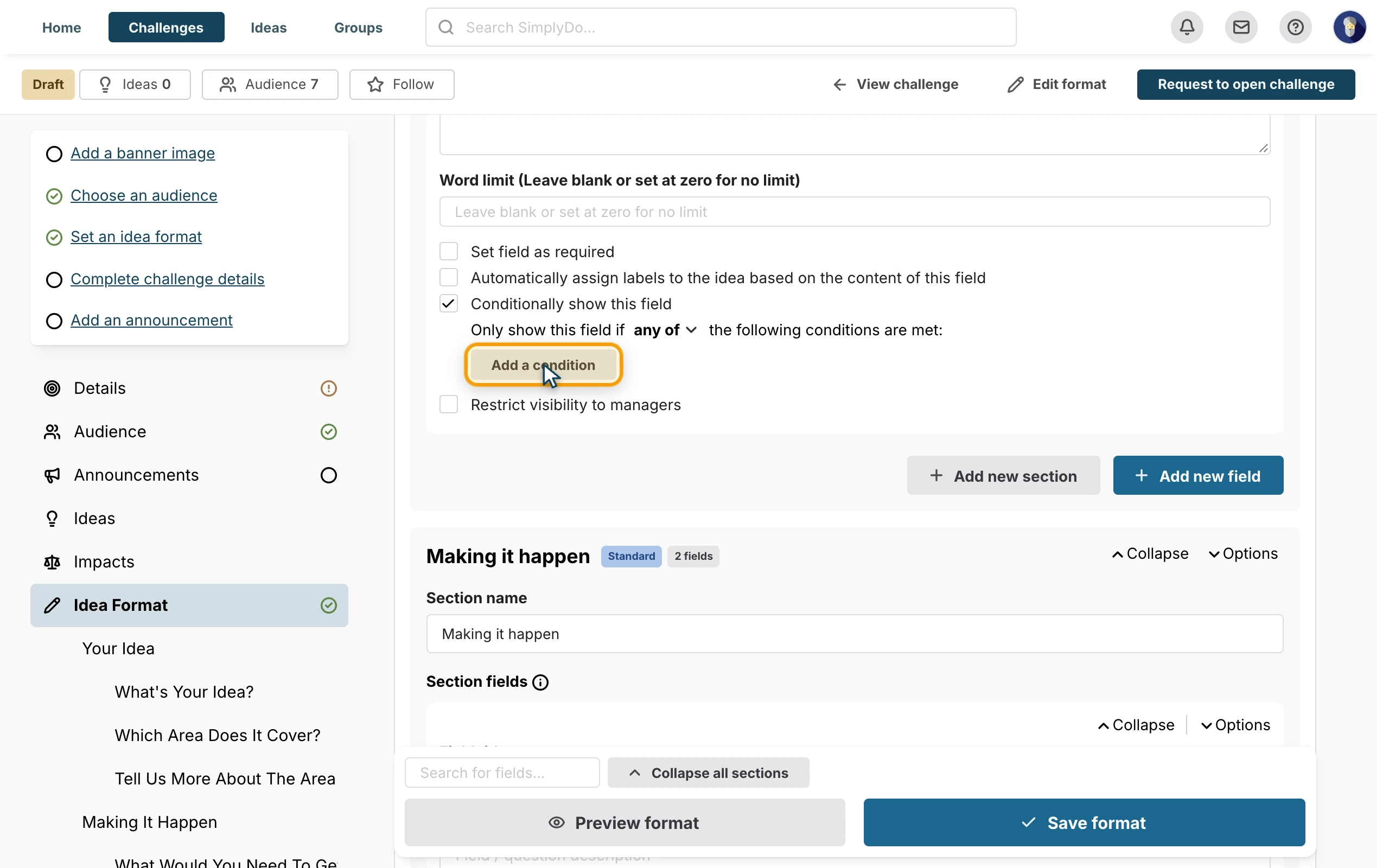Click the Audience completed check icon
The height and width of the screenshot is (868, 1389).
[328, 432]
